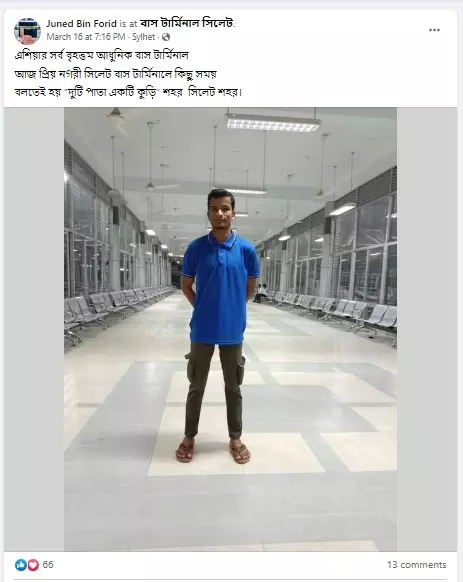Image resolution: width=463 pixels, height=582 pixels.
Task: Open the three-dot post options menu
Action: click(434, 30)
